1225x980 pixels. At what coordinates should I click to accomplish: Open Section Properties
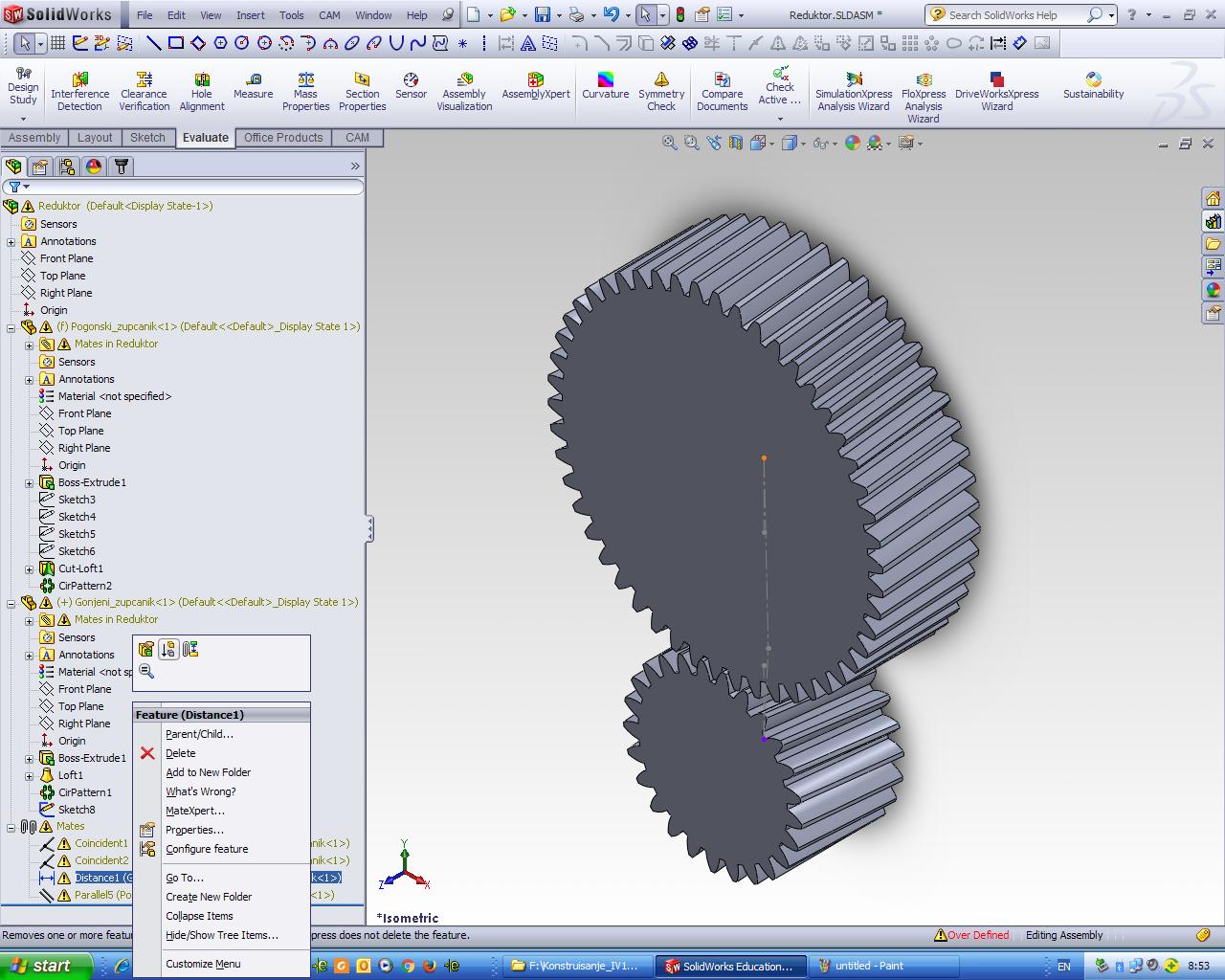362,92
